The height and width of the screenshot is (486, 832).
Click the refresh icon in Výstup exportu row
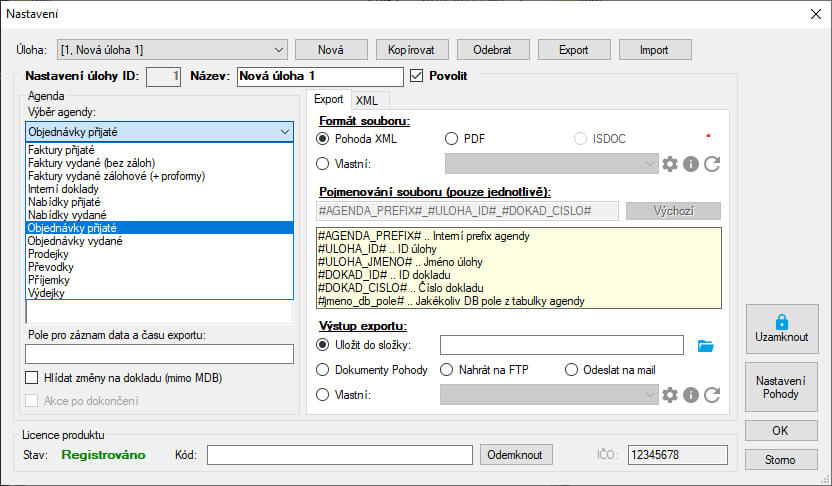pos(712,395)
